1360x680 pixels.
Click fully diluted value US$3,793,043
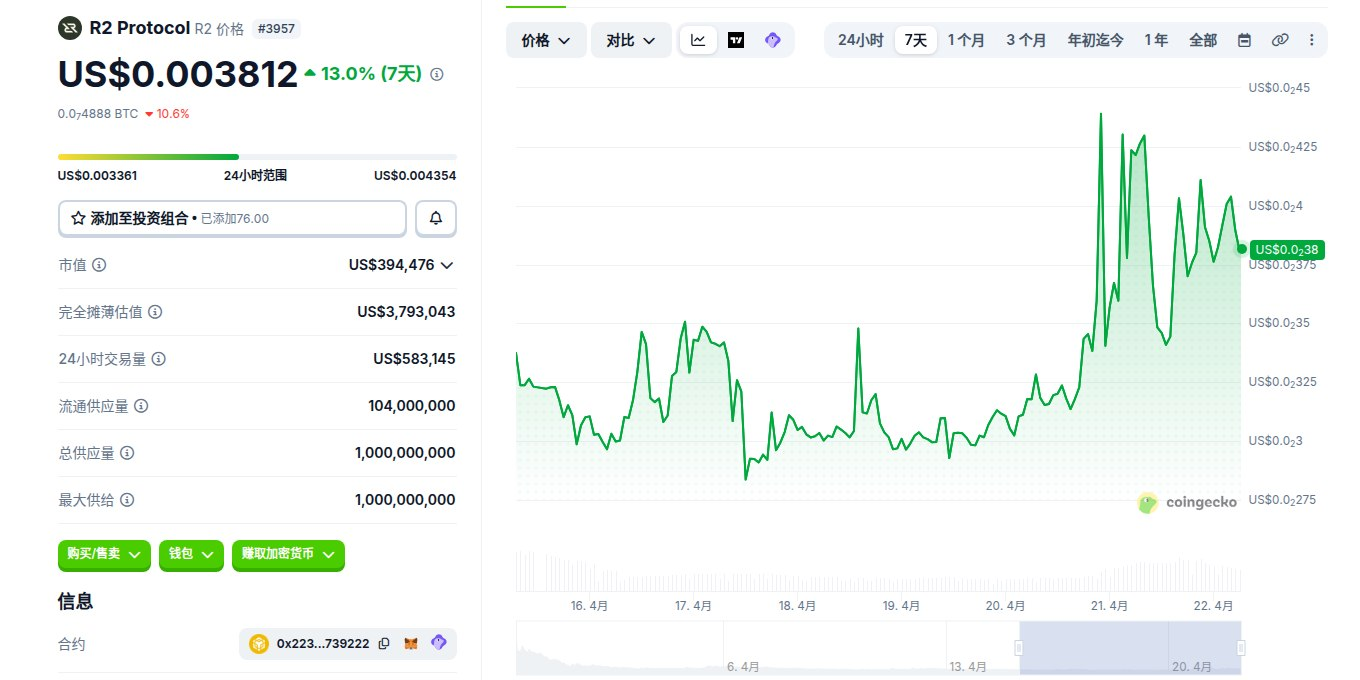406,312
